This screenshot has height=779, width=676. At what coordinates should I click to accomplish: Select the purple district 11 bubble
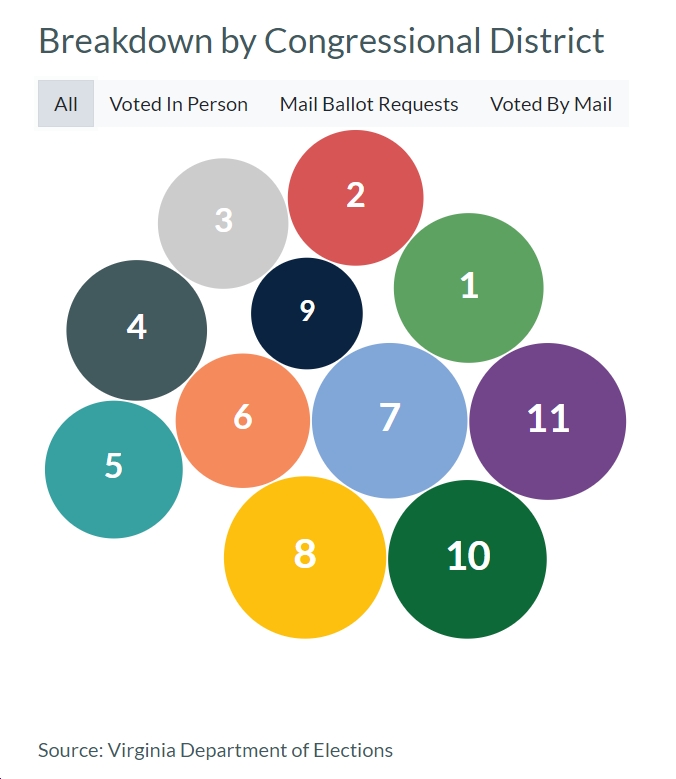tap(547, 421)
